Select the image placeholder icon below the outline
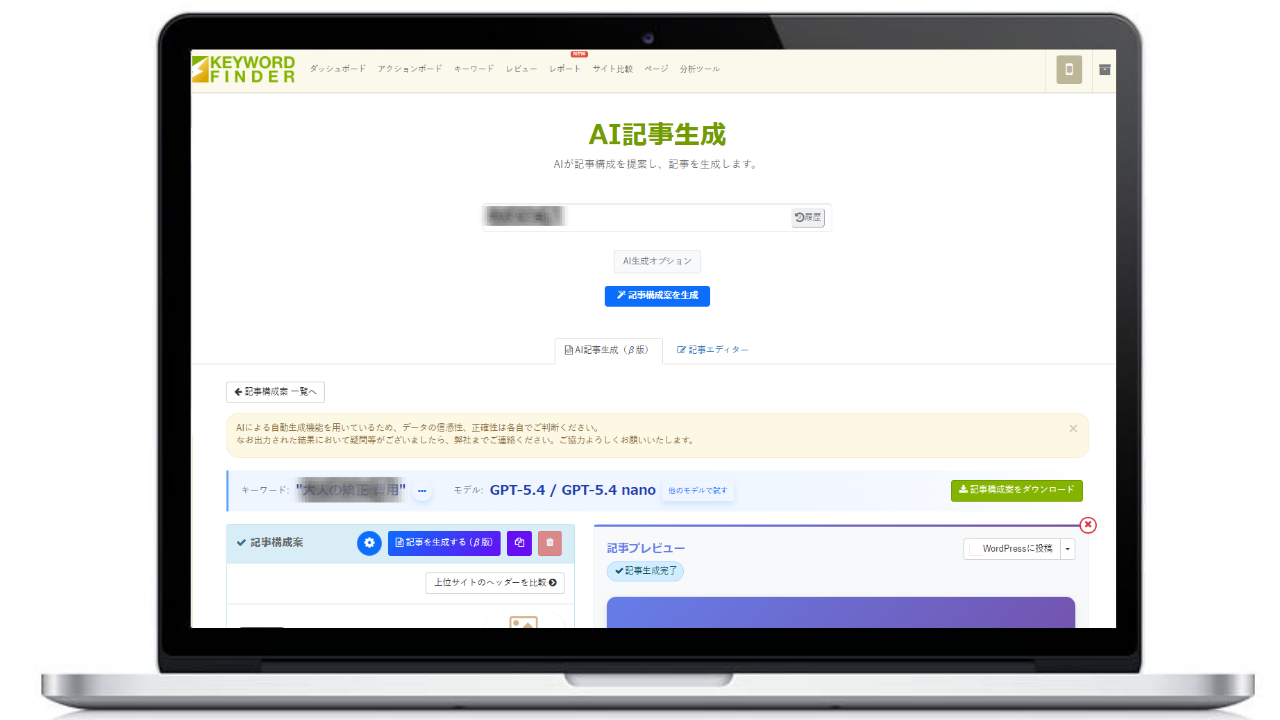The image size is (1280, 720). click(x=524, y=625)
